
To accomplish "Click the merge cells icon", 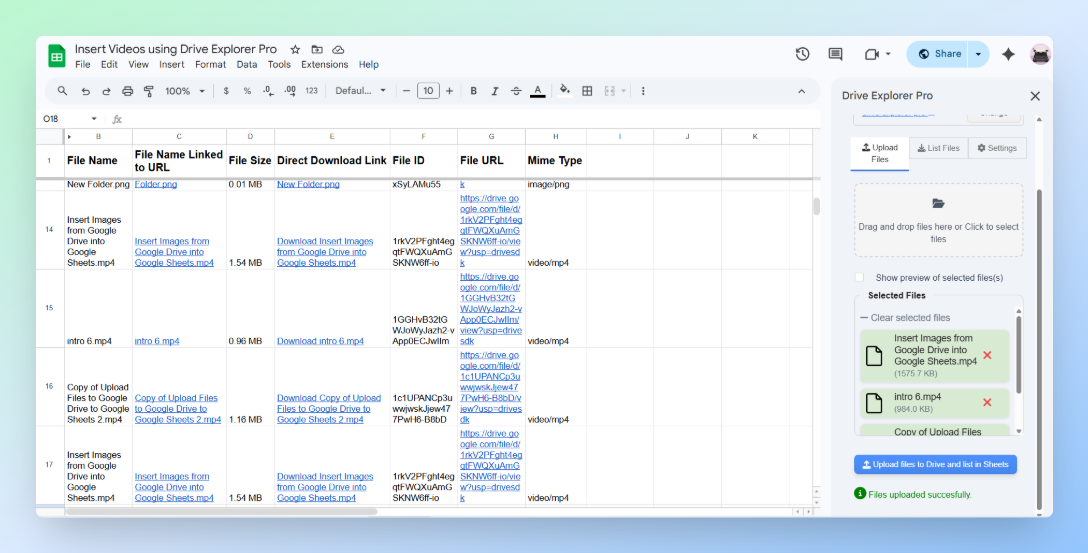I will [610, 91].
